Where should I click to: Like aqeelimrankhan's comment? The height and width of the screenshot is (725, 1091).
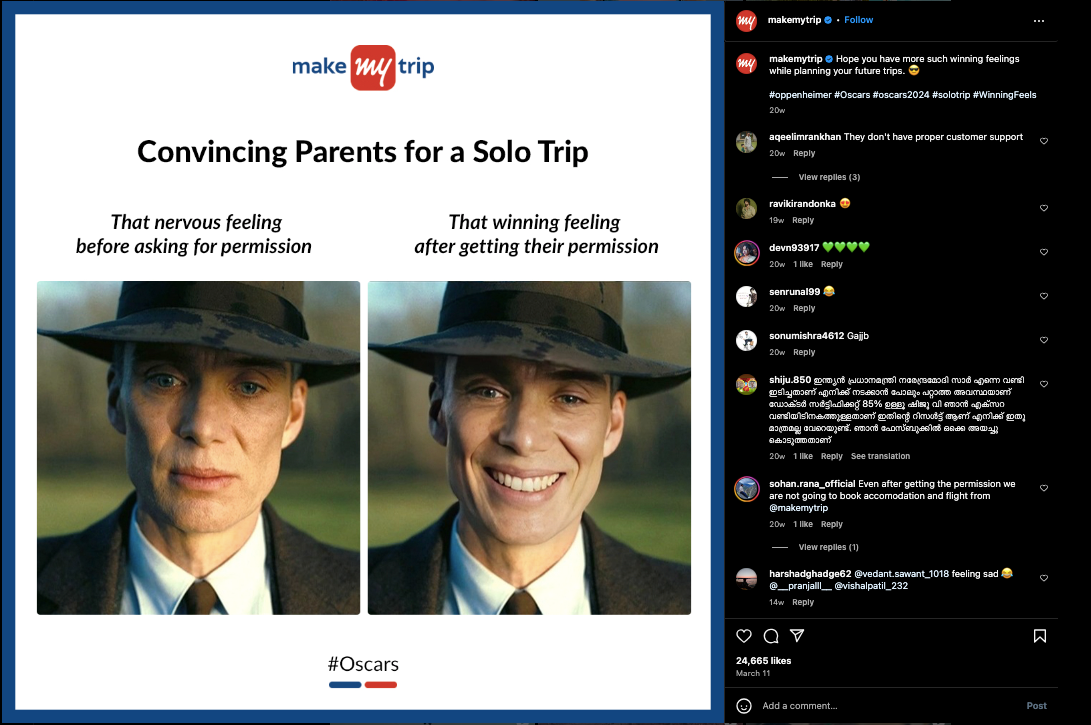(x=1044, y=141)
